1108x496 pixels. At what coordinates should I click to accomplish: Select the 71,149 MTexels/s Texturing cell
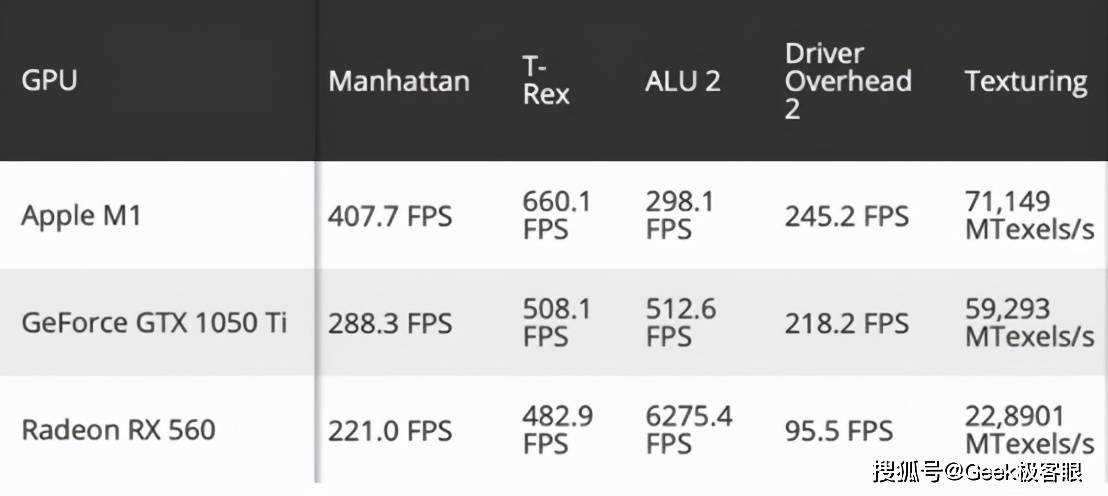1029,215
